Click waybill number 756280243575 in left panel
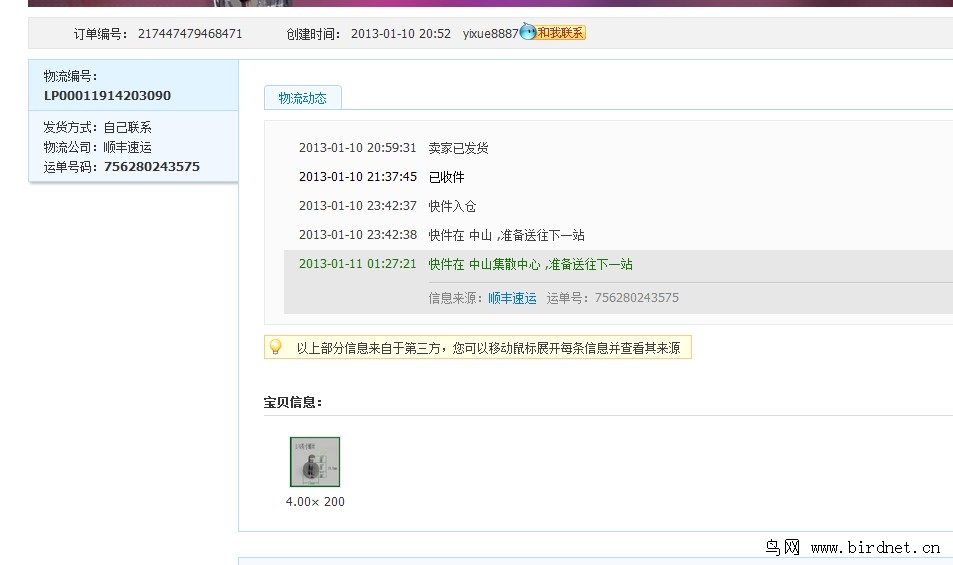 tap(151, 167)
